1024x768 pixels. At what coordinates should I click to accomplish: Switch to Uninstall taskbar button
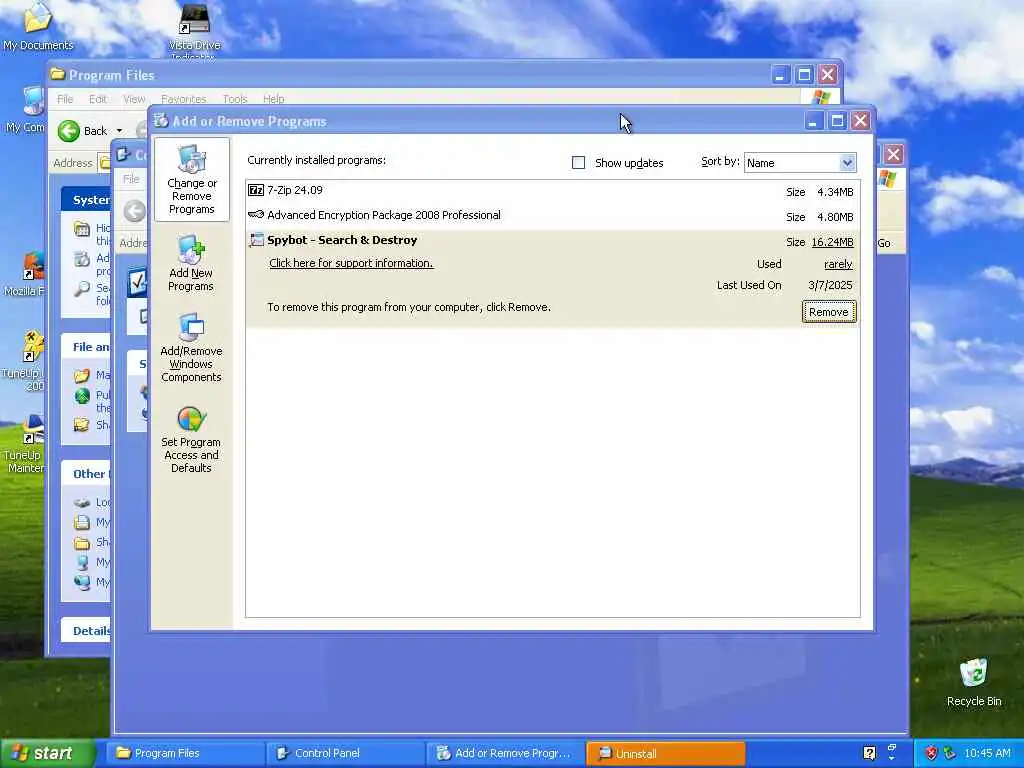pyautogui.click(x=665, y=753)
